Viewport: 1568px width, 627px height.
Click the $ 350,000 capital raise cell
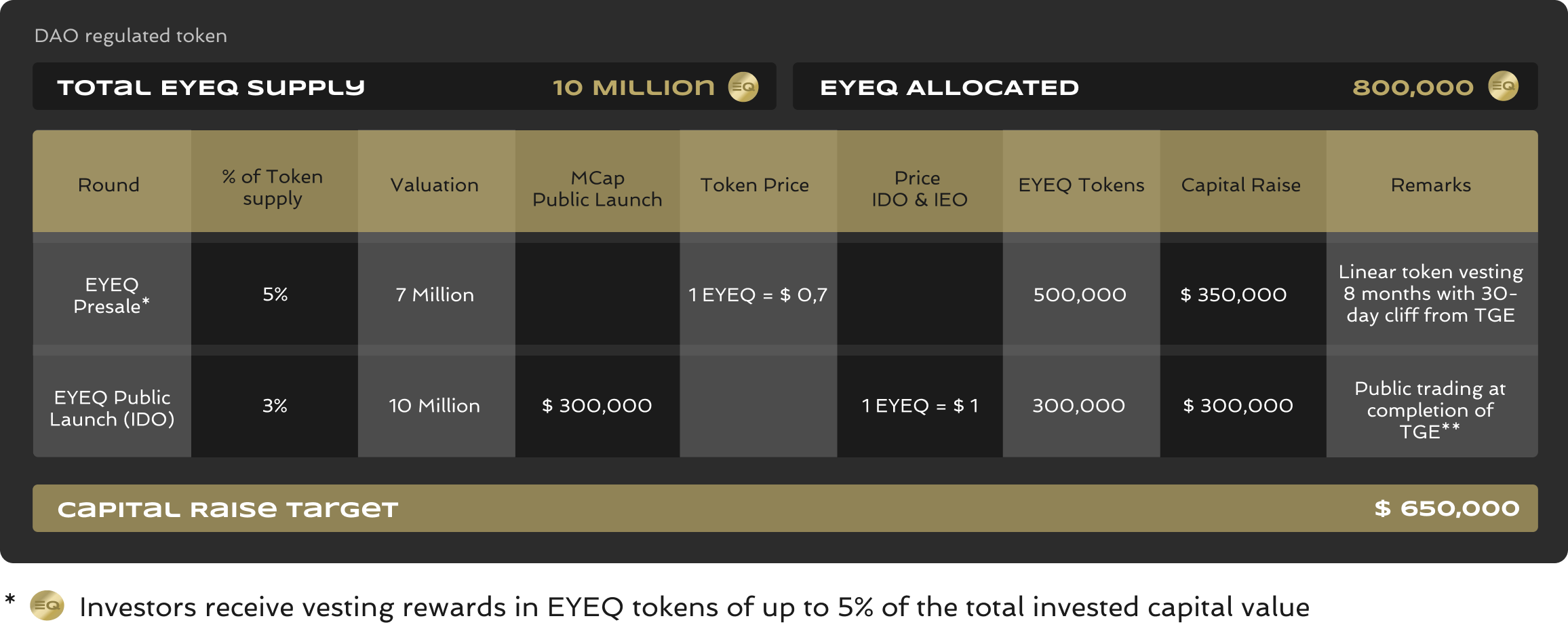point(1243,294)
